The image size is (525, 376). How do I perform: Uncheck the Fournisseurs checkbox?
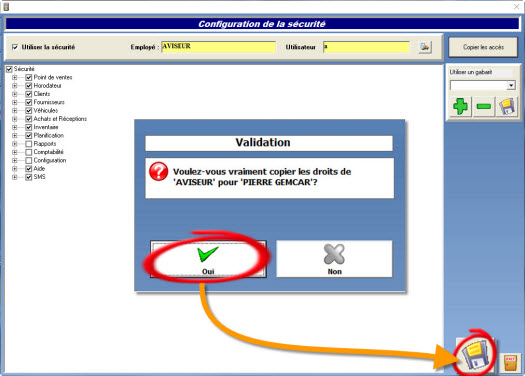(29, 102)
